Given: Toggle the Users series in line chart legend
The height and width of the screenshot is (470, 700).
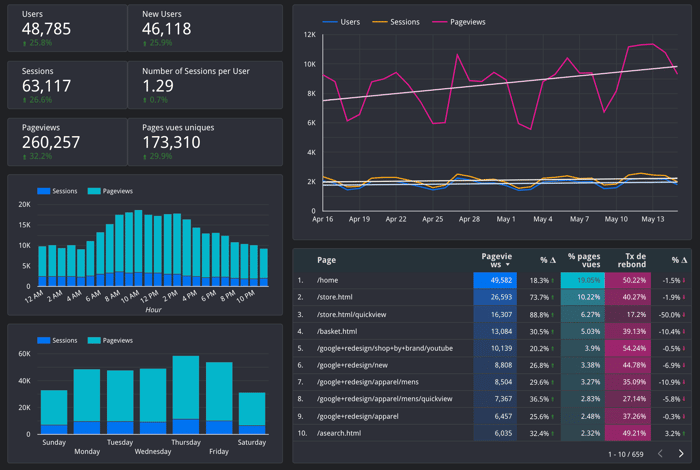Looking at the screenshot, I should click(x=341, y=22).
